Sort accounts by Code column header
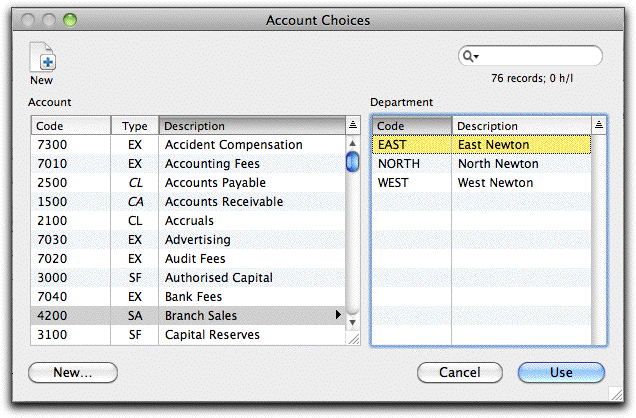The image size is (636, 418). click(x=71, y=126)
